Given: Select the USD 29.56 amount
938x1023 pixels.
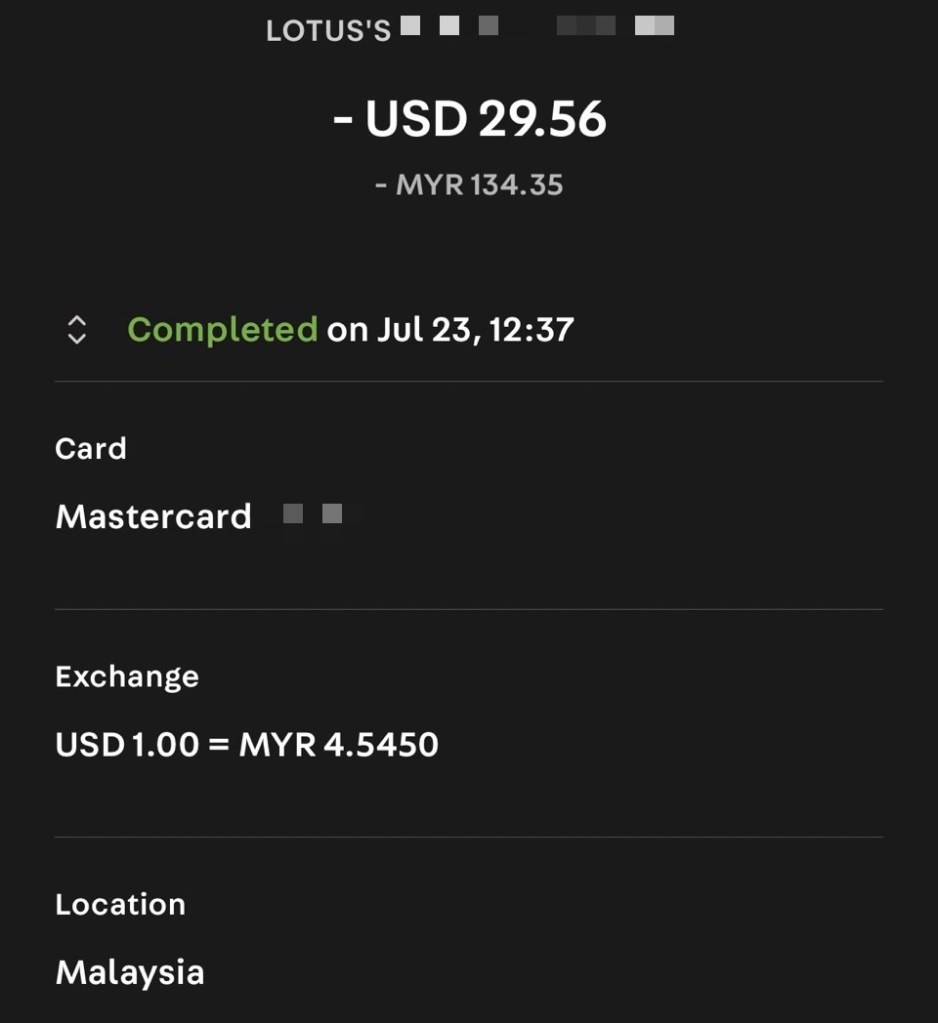Looking at the screenshot, I should click(486, 120).
